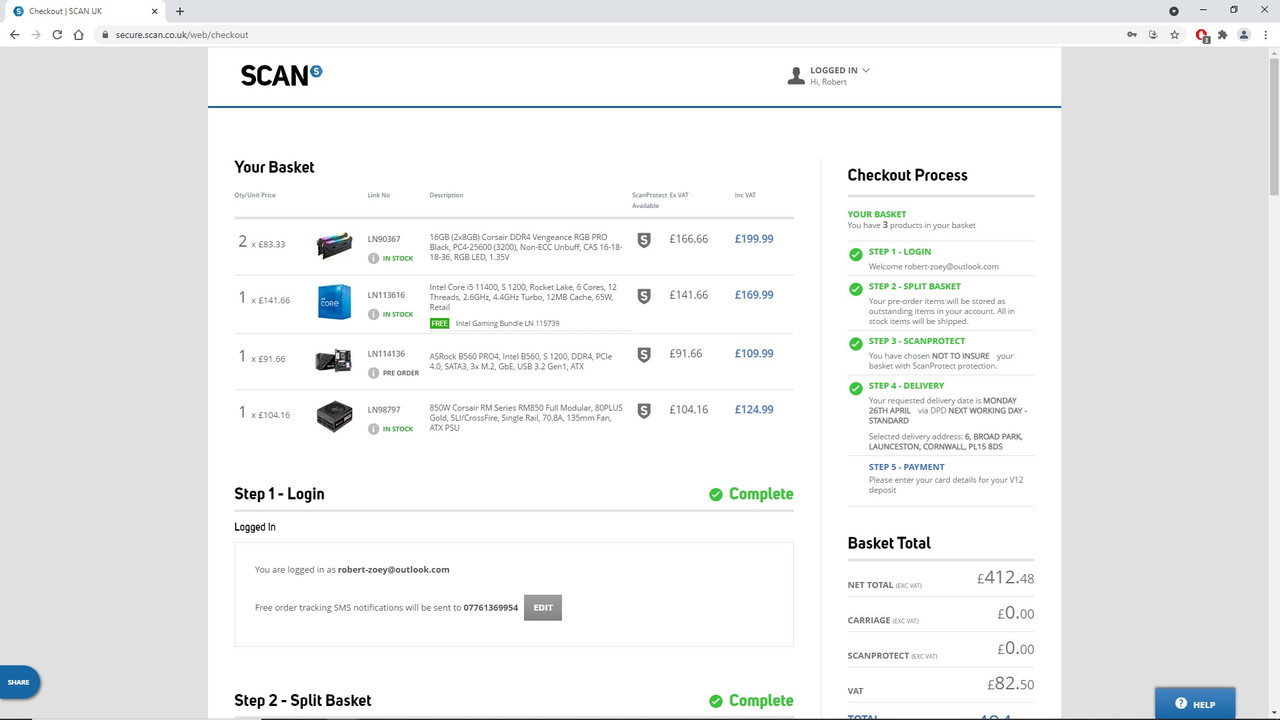The height and width of the screenshot is (720, 1280).
Task: Open a new browser tab
Action: pyautogui.click(x=180, y=11)
